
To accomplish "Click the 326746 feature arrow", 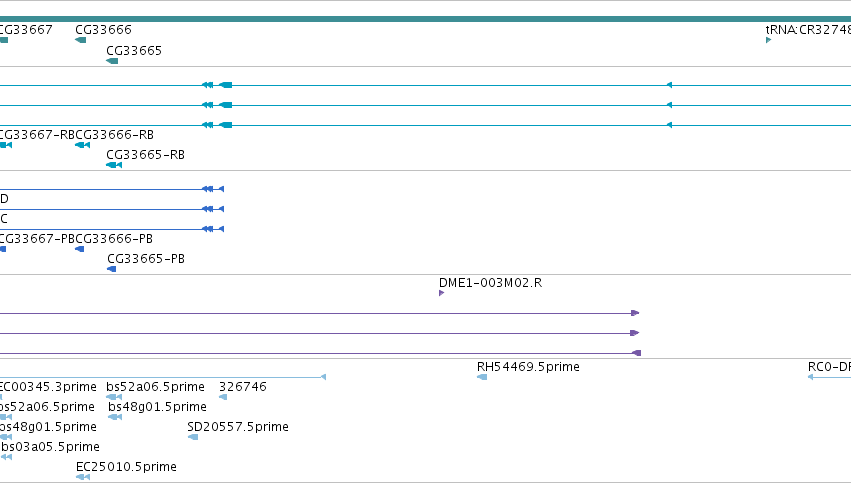I will (223, 397).
